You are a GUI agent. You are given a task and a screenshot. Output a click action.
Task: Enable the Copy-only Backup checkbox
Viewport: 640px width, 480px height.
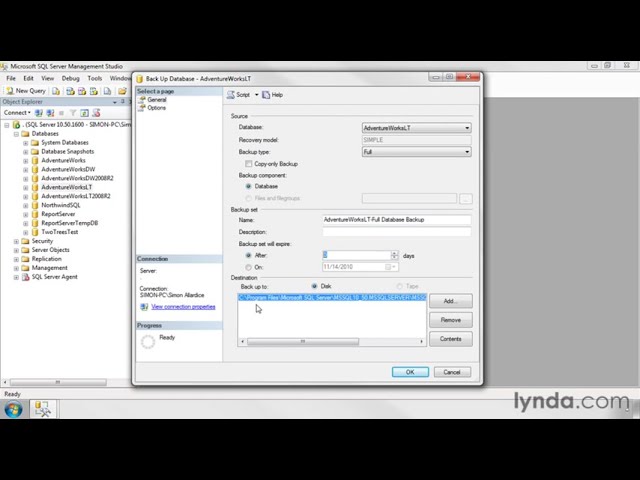[x=249, y=164]
